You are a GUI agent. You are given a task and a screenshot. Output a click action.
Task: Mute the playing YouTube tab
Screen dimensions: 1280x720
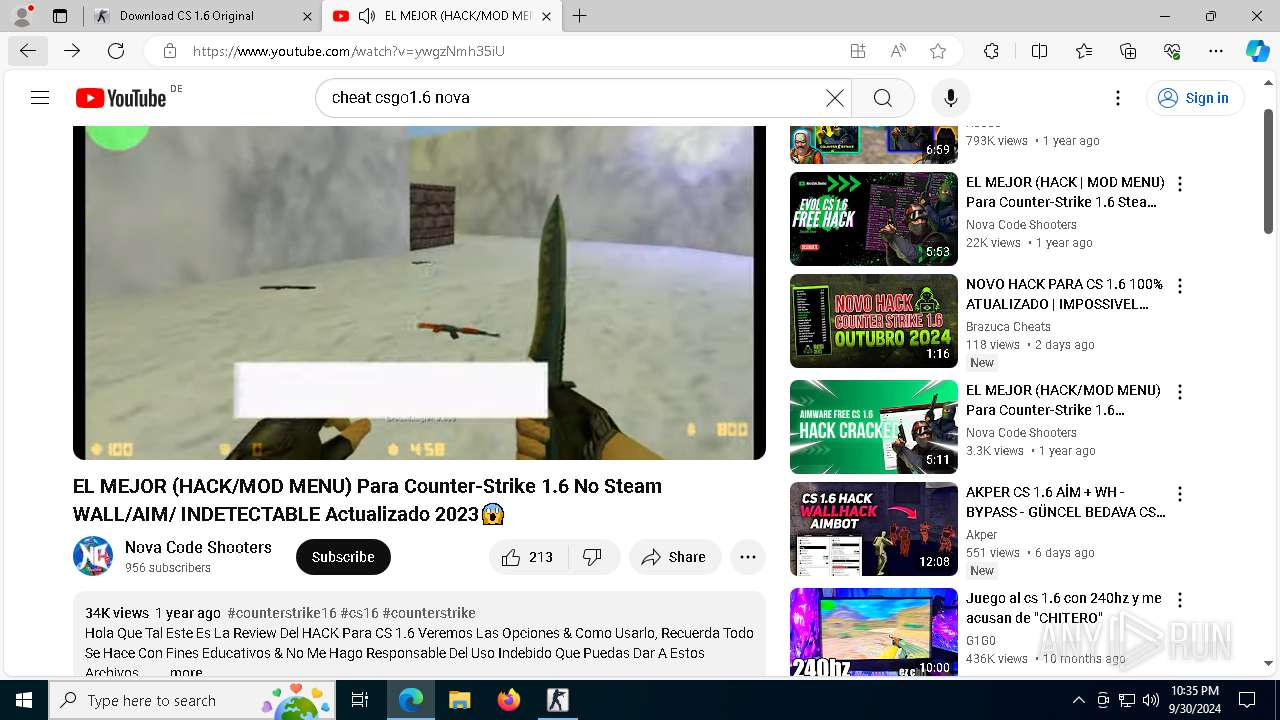[367, 16]
